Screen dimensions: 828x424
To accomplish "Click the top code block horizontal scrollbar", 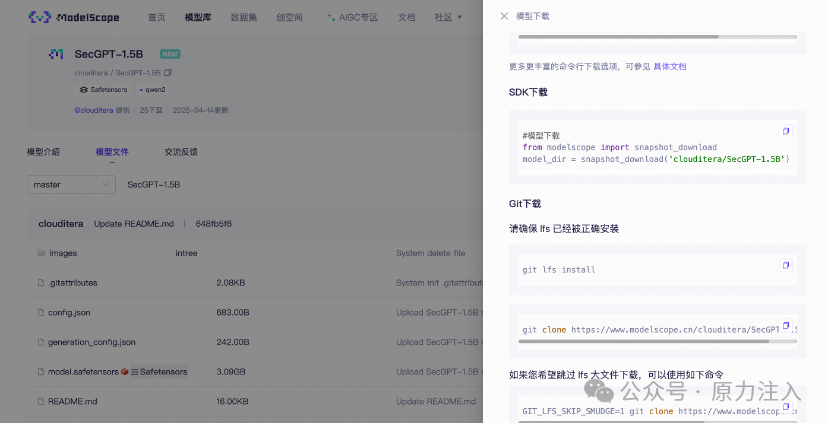I will click(x=618, y=37).
